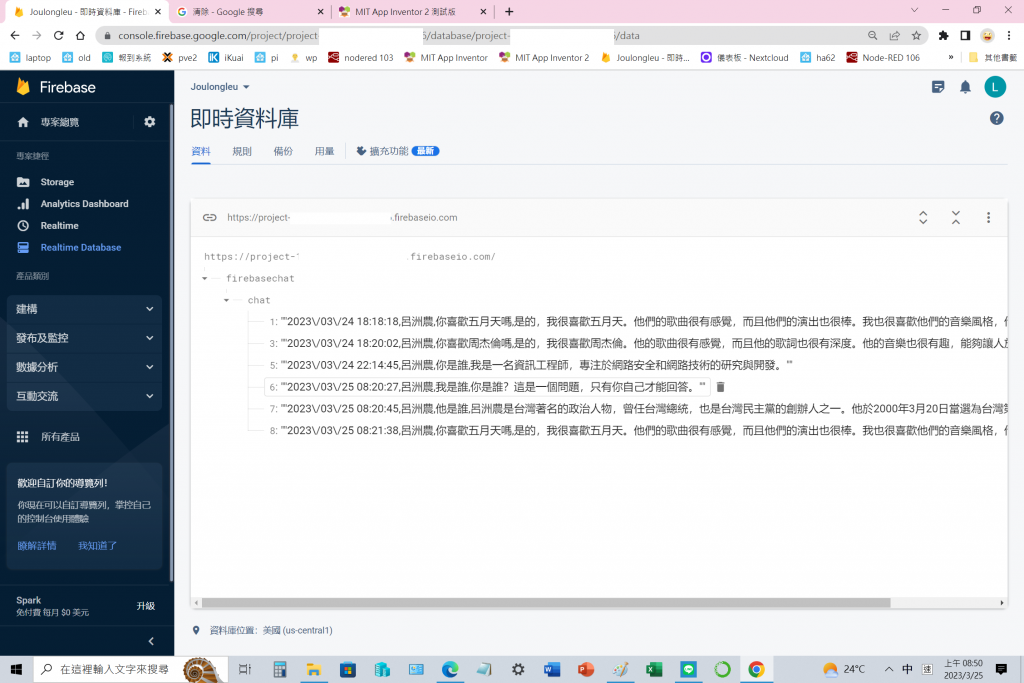Bookmark this page with star icon
Viewport: 1024px width, 683px height.
(916, 35)
